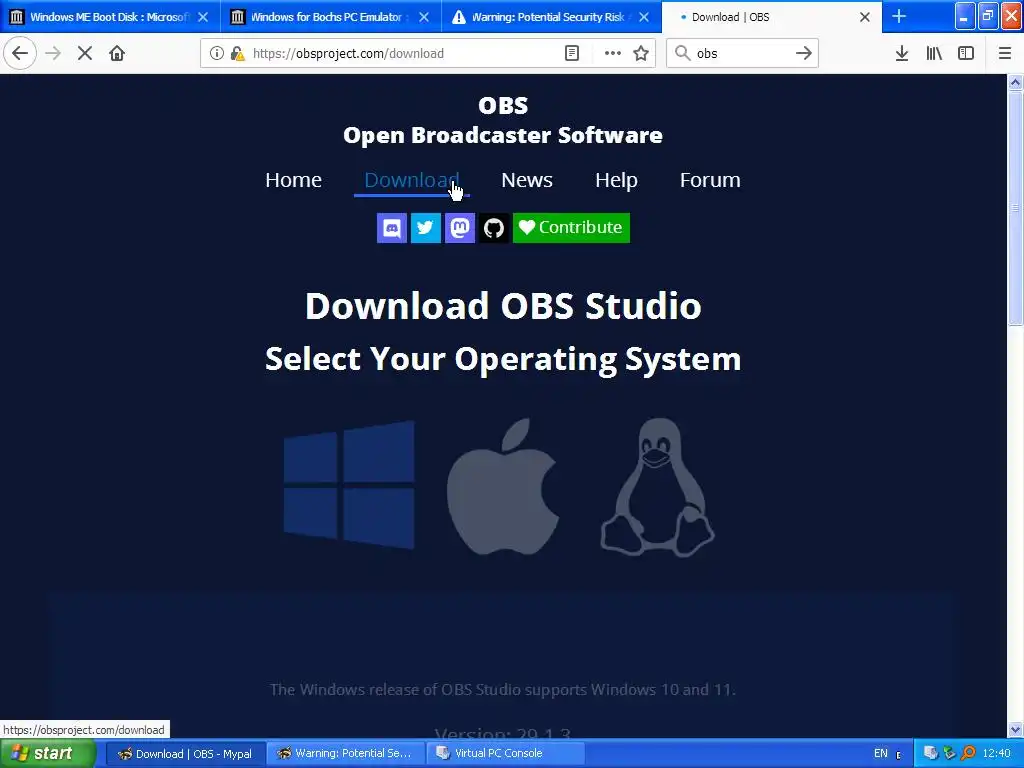
Task: Click the search magnifier in system tray
Action: [968, 753]
